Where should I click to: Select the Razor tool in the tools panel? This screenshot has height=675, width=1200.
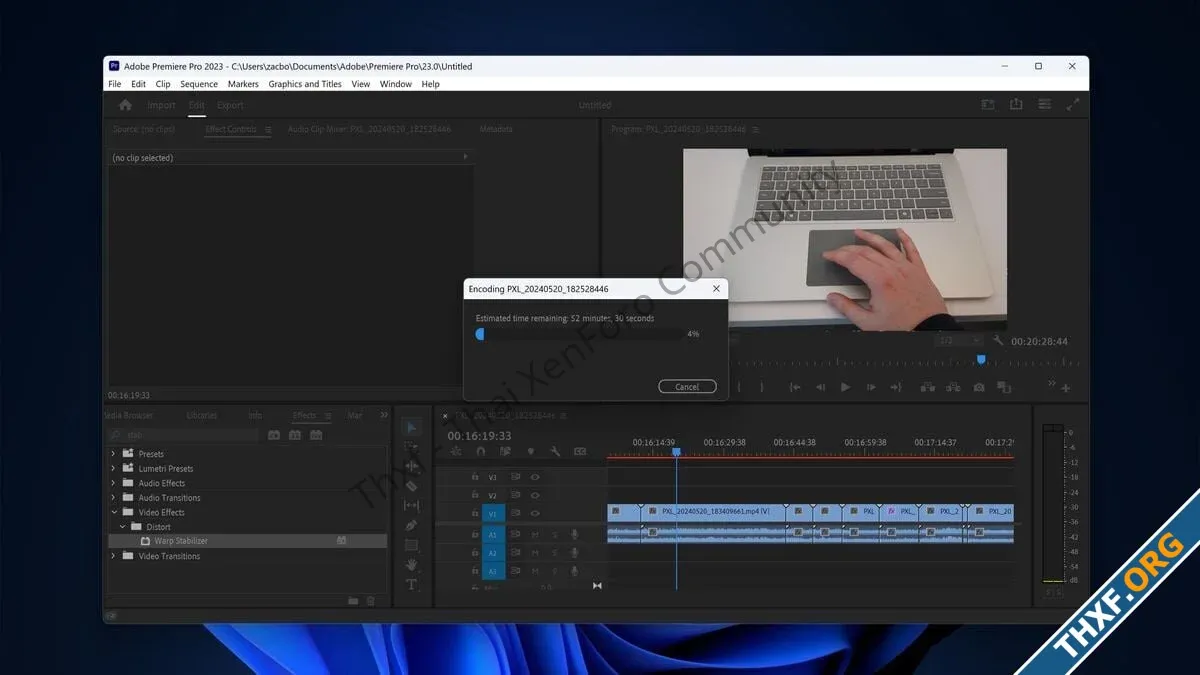(411, 486)
